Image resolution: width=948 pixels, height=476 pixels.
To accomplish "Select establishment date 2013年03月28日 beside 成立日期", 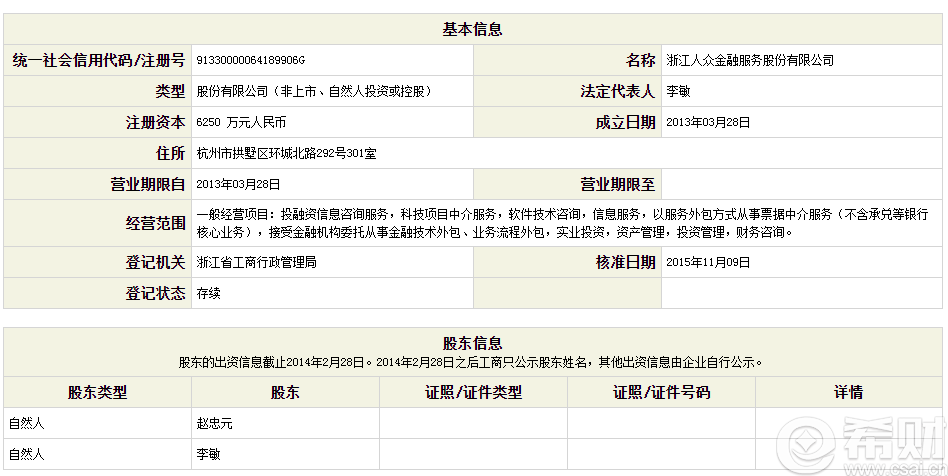I will click(x=708, y=122).
